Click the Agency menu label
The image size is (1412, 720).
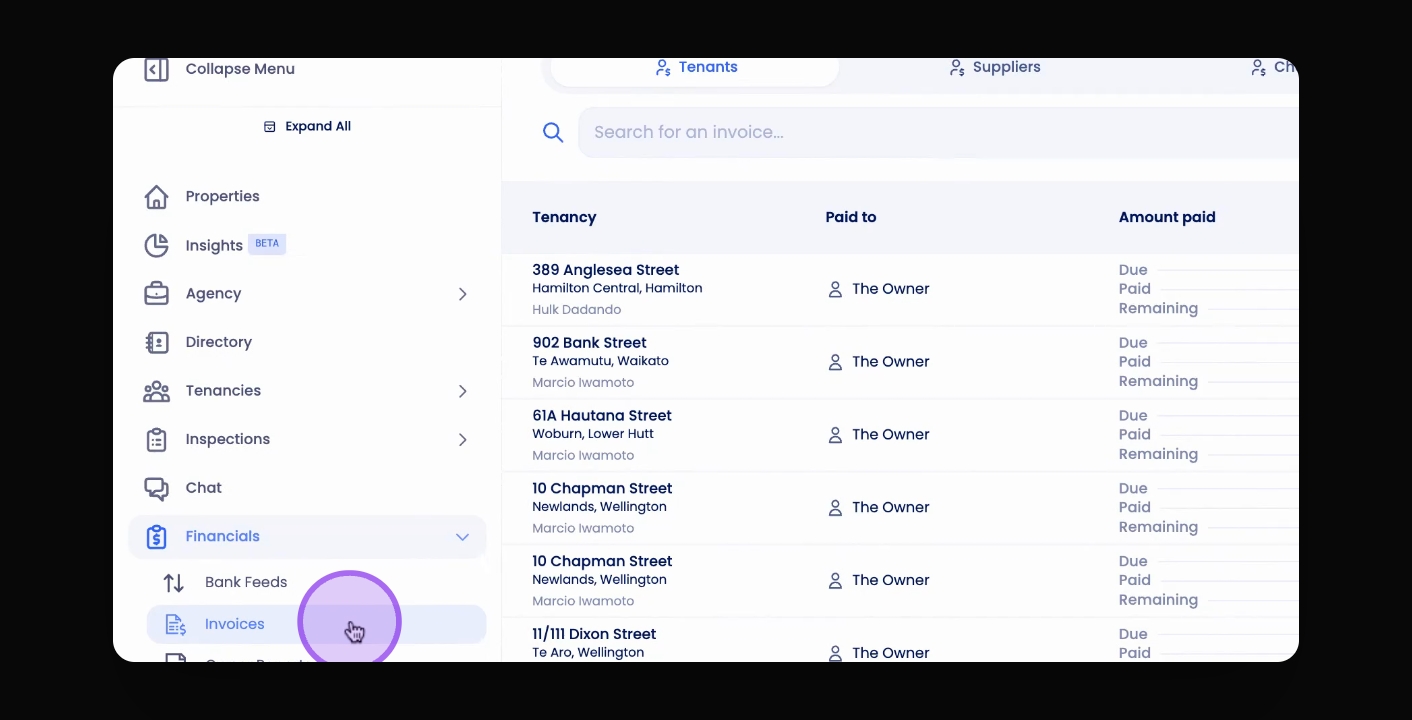[213, 294]
